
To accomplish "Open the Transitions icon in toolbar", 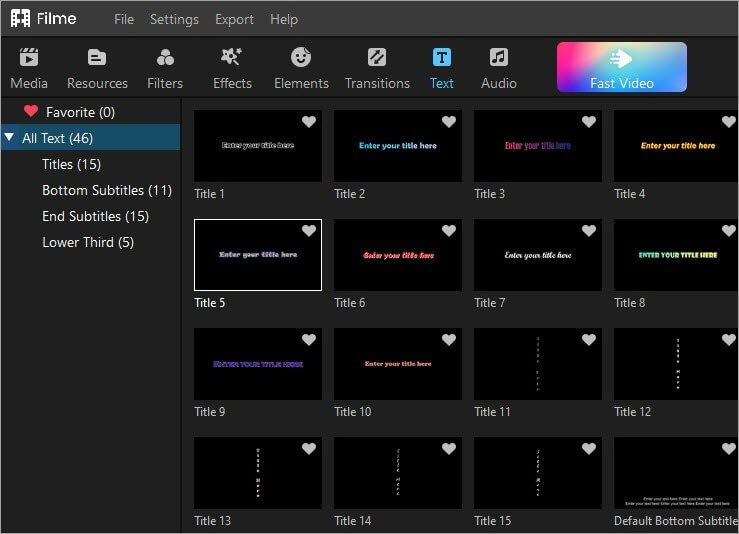I will 377,58.
